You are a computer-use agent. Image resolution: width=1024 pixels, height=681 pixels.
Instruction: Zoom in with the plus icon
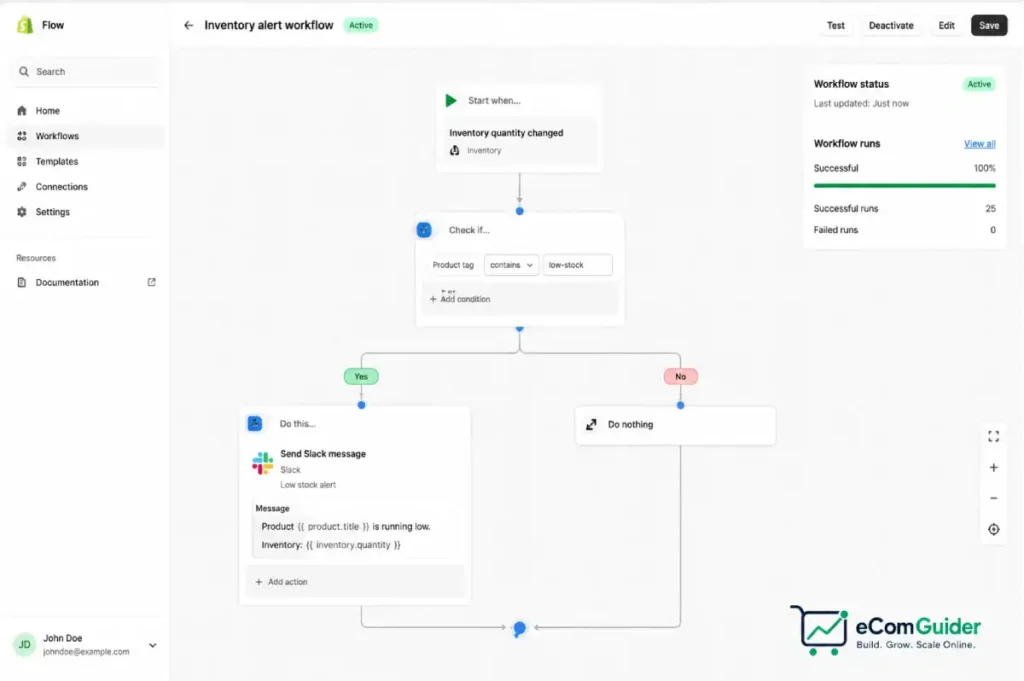993,467
